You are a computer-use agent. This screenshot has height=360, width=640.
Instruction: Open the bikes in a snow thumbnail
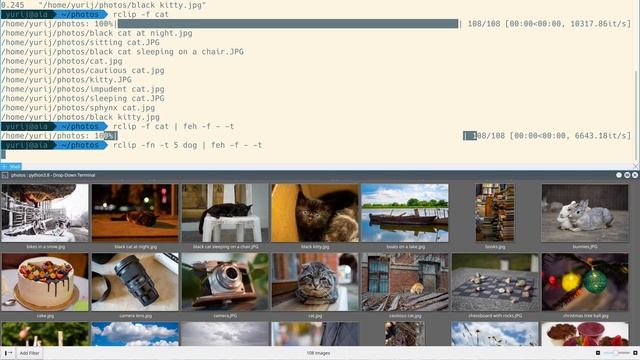click(45, 213)
